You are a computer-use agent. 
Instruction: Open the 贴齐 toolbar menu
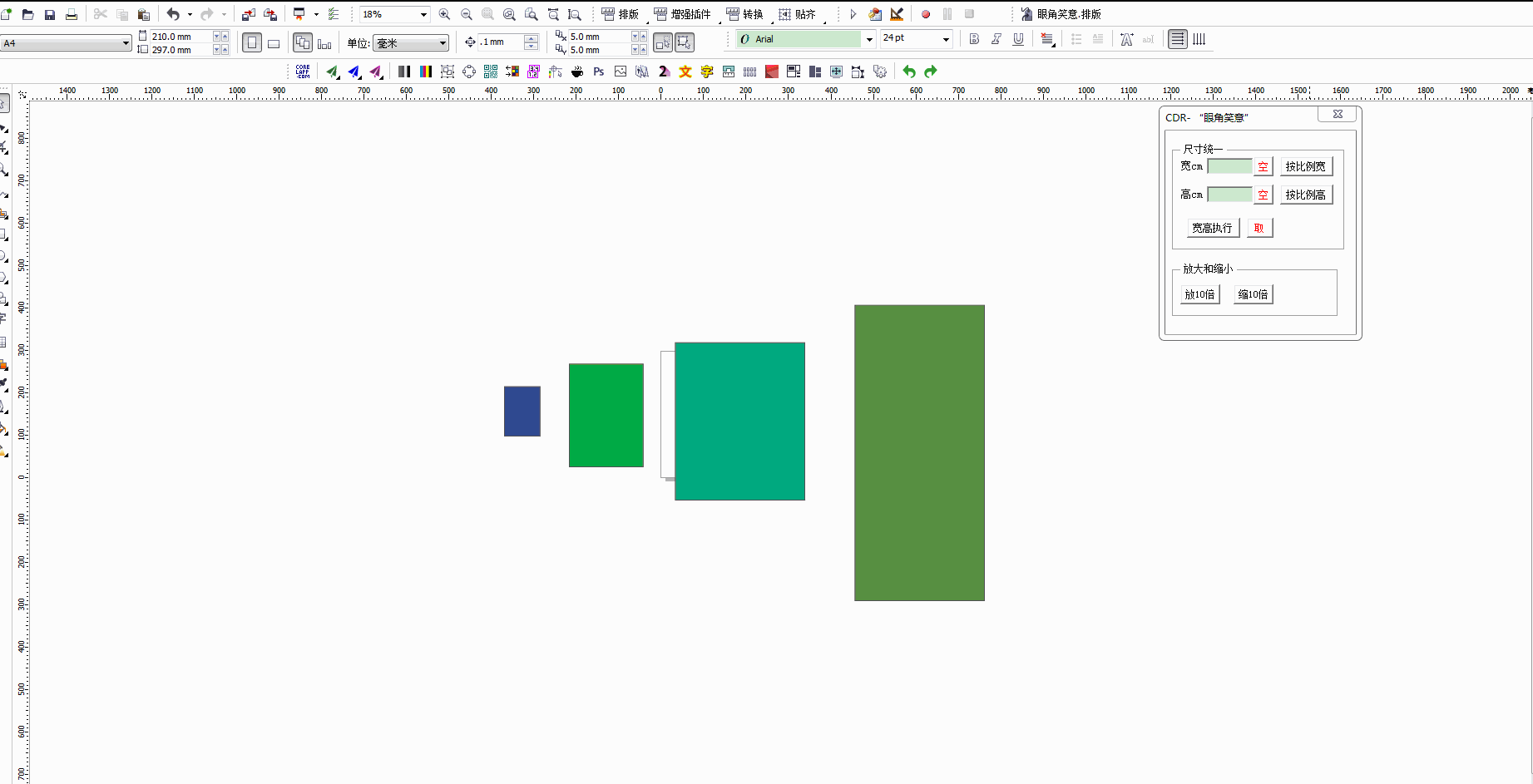(798, 14)
